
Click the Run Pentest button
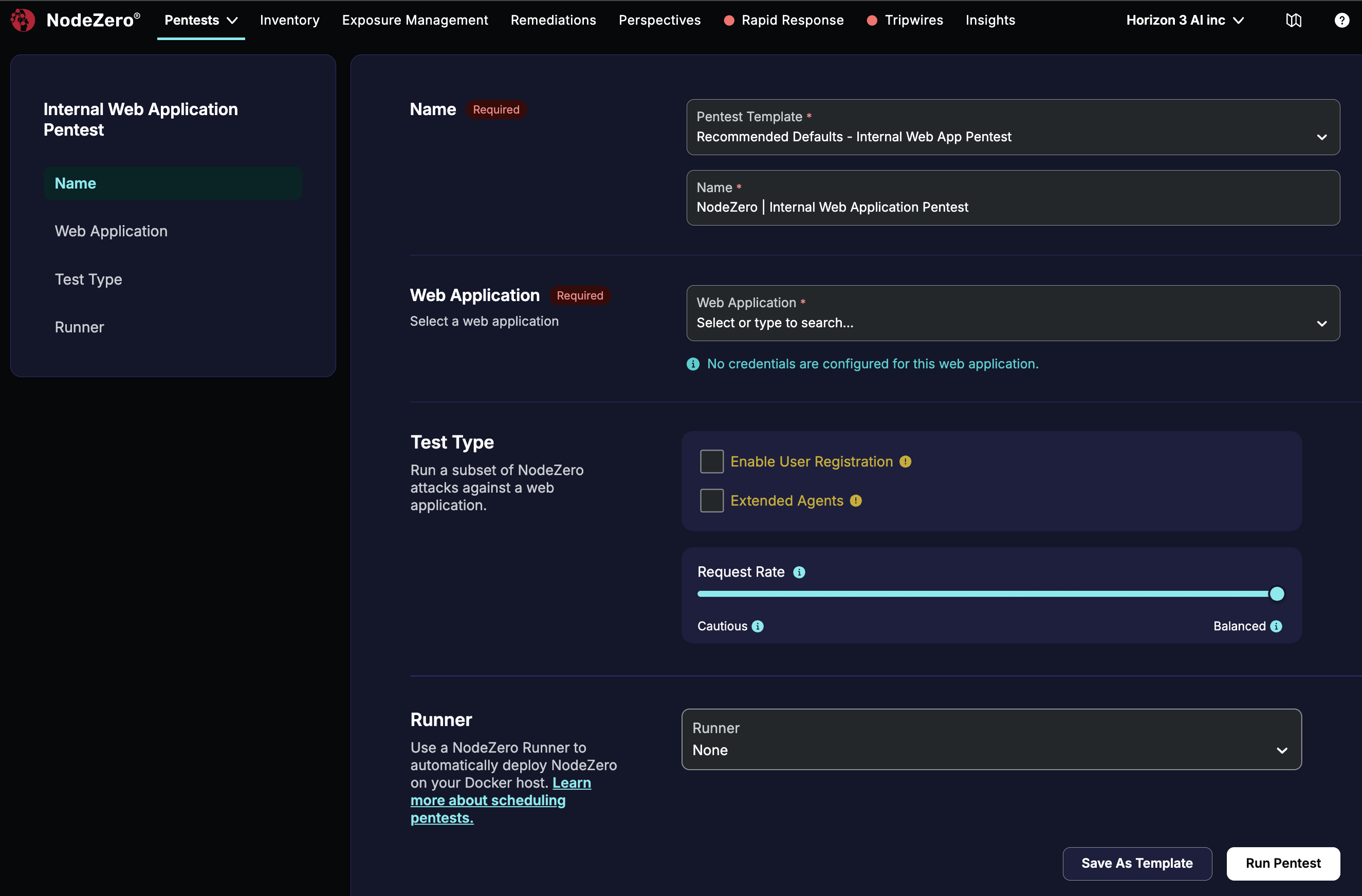tap(1282, 863)
